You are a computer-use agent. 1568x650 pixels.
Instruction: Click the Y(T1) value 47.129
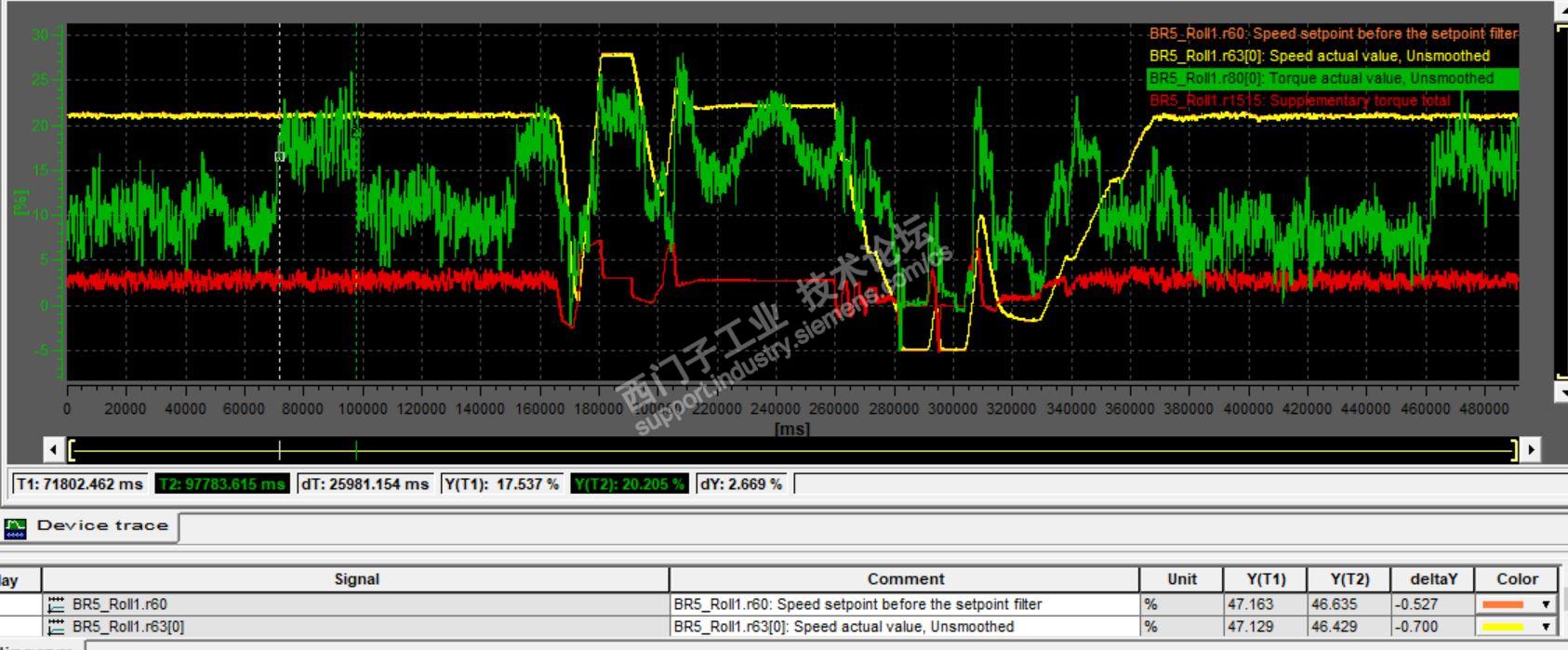(x=1266, y=627)
